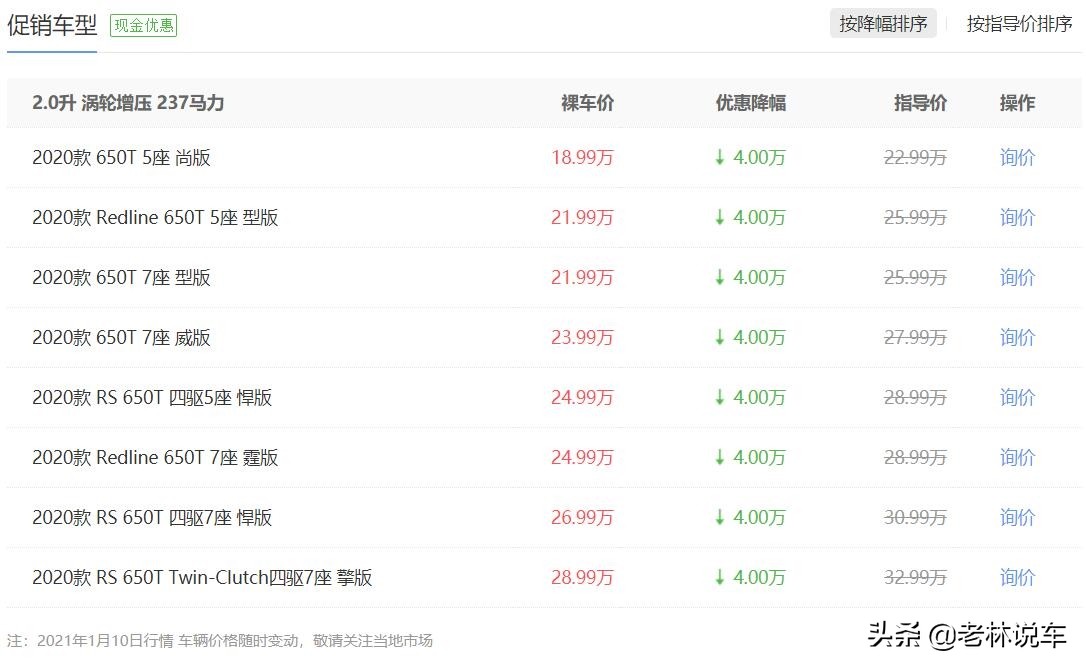Sort by discount amount 按降幅排序
This screenshot has width=1086, height=668.
(x=883, y=24)
